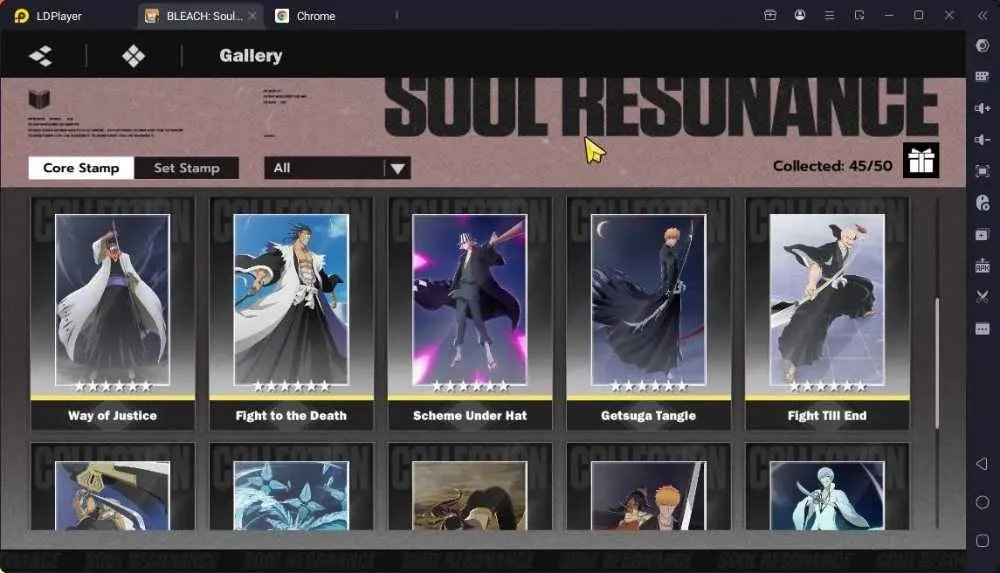Open the operation recorder icon in sidebar
1000x573 pixels.
982,202
